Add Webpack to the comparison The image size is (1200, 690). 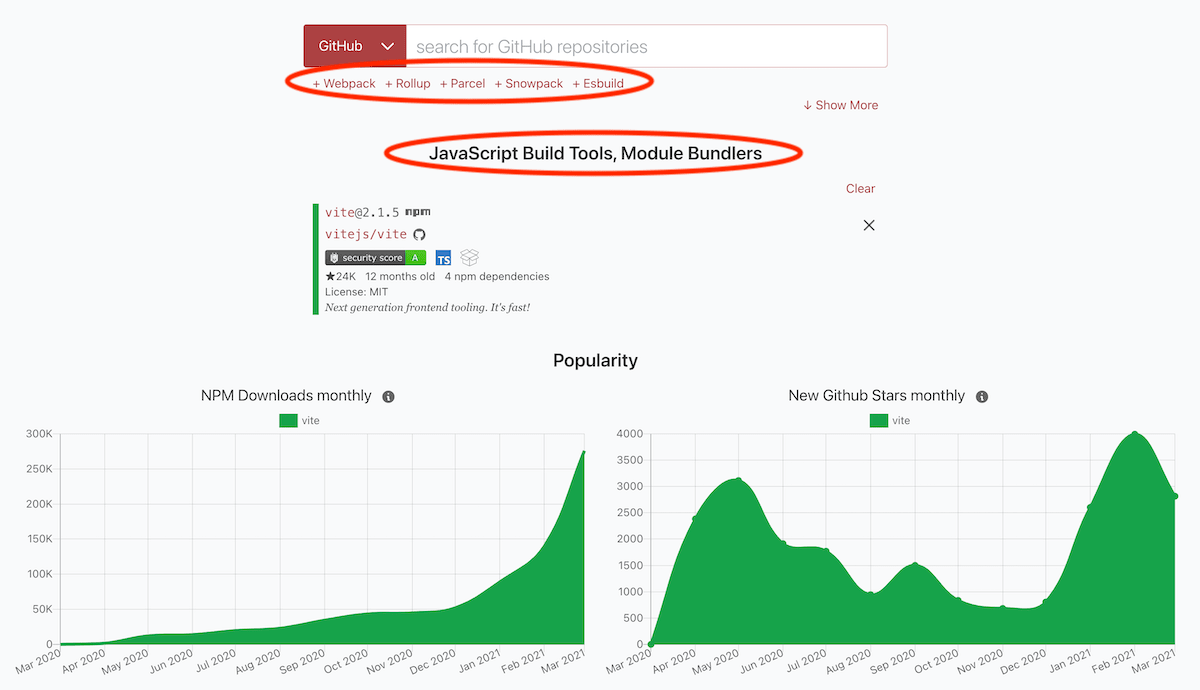344,84
